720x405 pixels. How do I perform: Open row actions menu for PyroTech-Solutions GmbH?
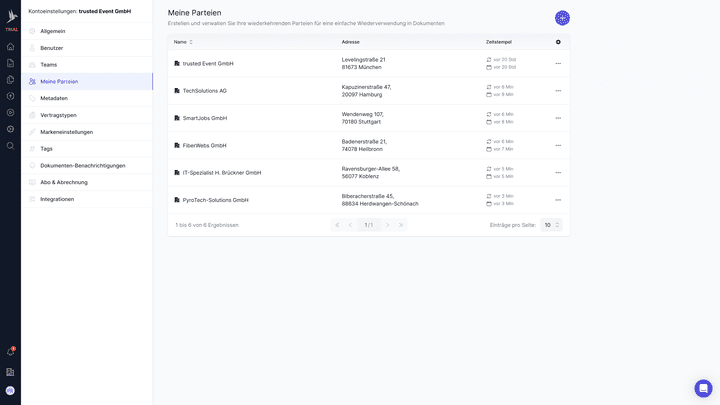(x=558, y=200)
